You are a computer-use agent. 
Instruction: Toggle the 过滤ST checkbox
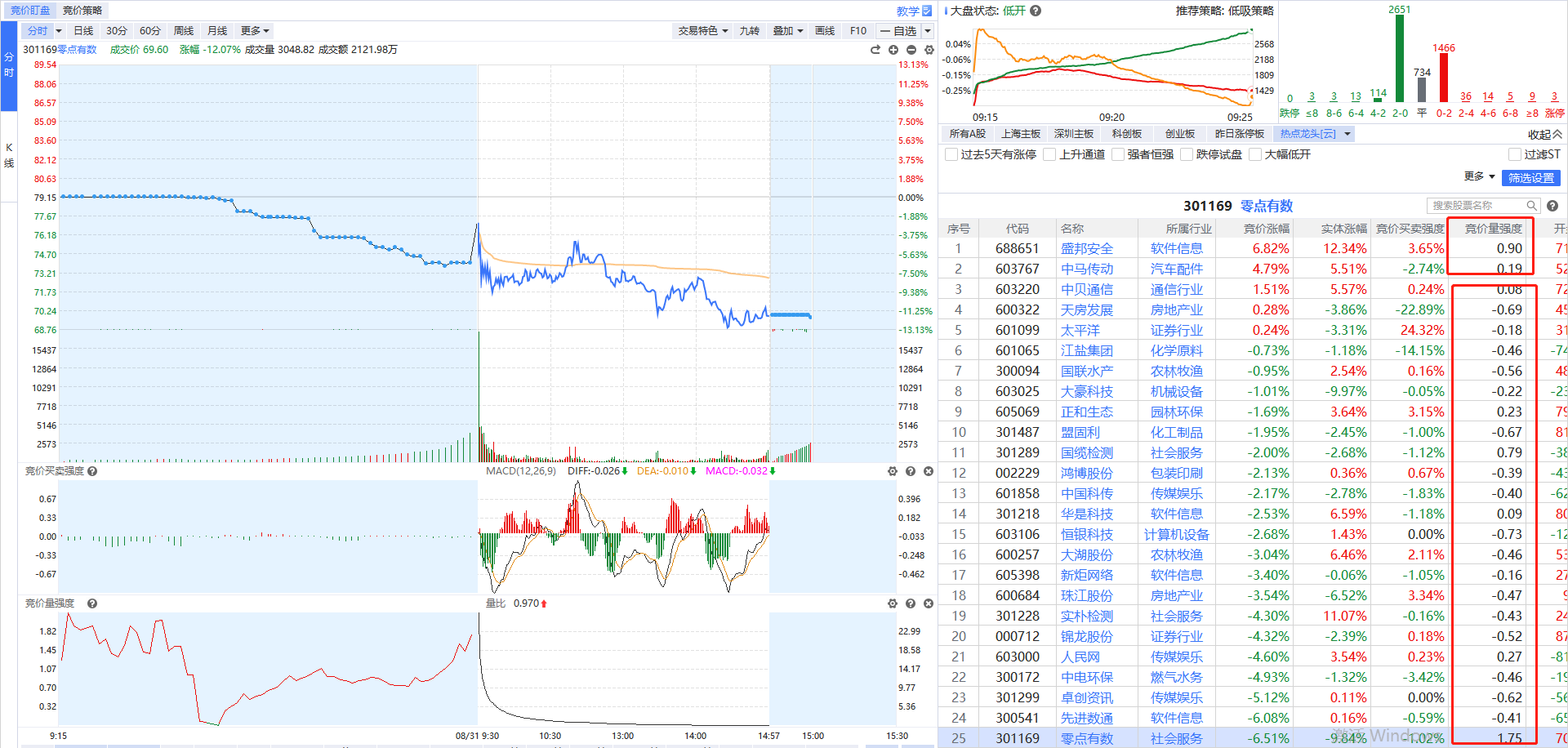[1515, 154]
